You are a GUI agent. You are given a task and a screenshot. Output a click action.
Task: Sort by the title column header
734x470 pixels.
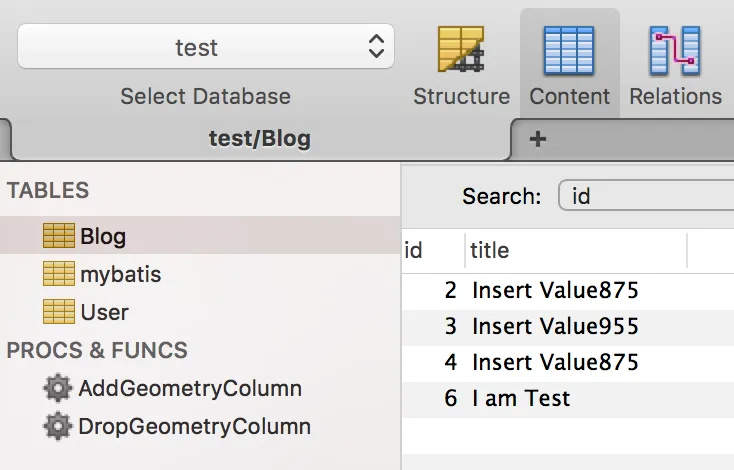575,250
